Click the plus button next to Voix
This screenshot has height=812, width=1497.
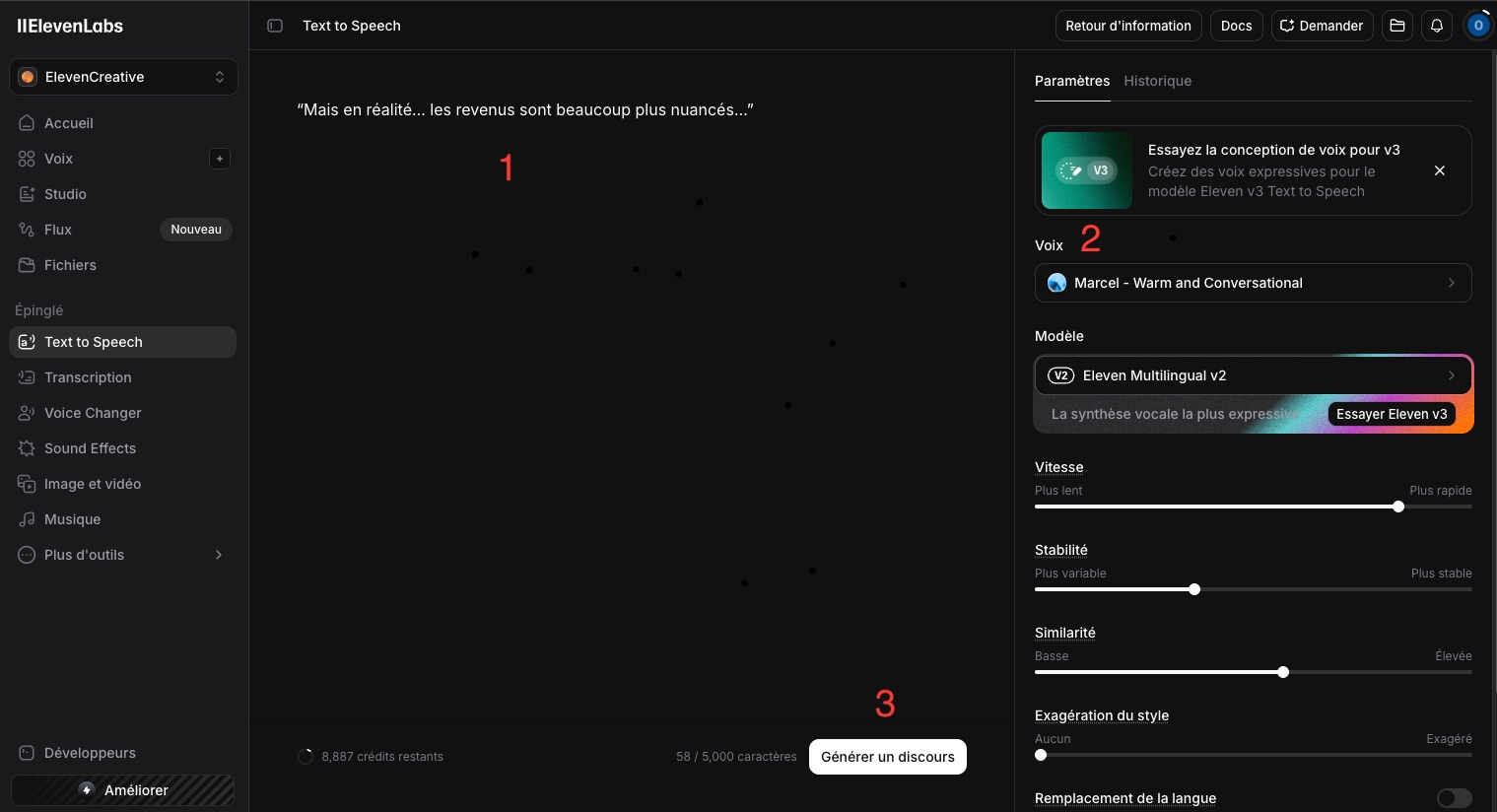[x=220, y=159]
